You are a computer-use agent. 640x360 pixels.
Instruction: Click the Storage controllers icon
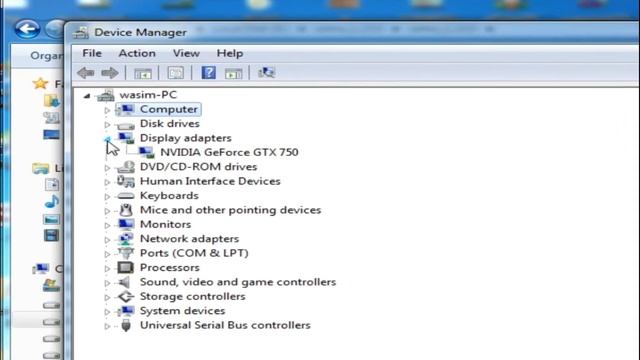[x=126, y=296]
